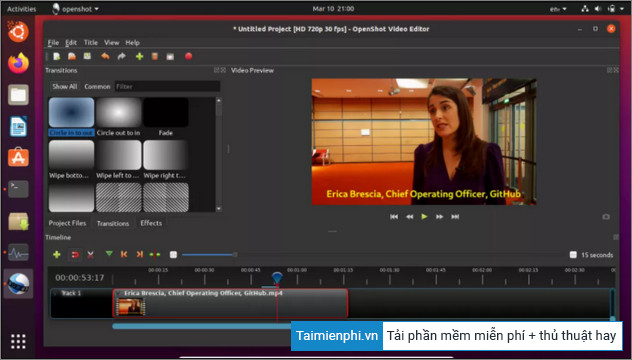
Task: Launch Firefox from the dock
Action: click(x=19, y=63)
